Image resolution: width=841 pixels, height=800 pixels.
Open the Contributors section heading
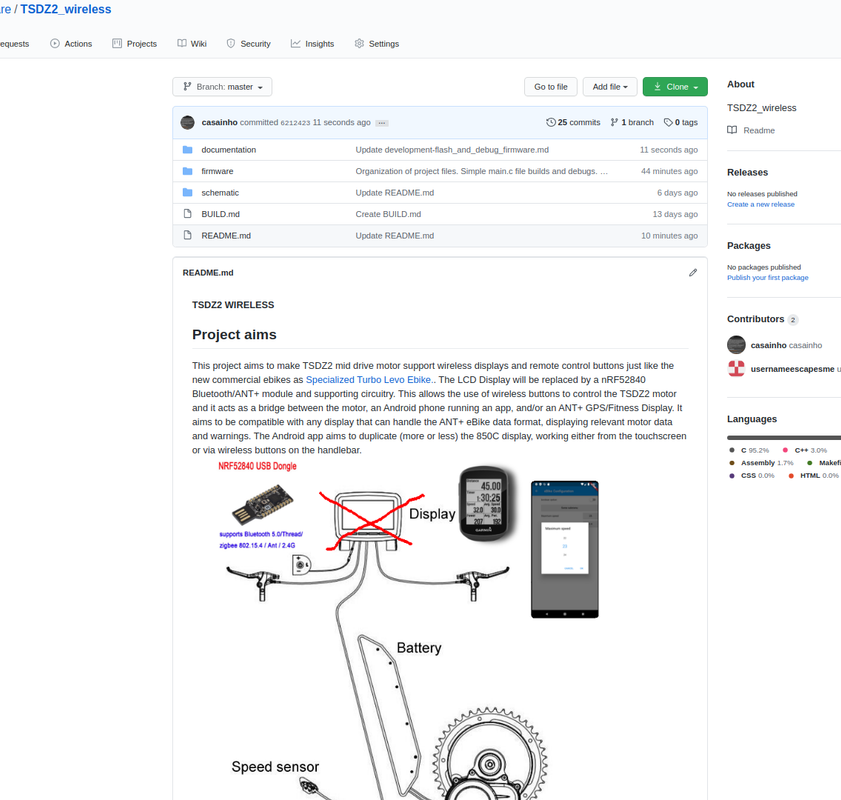[x=756, y=319]
